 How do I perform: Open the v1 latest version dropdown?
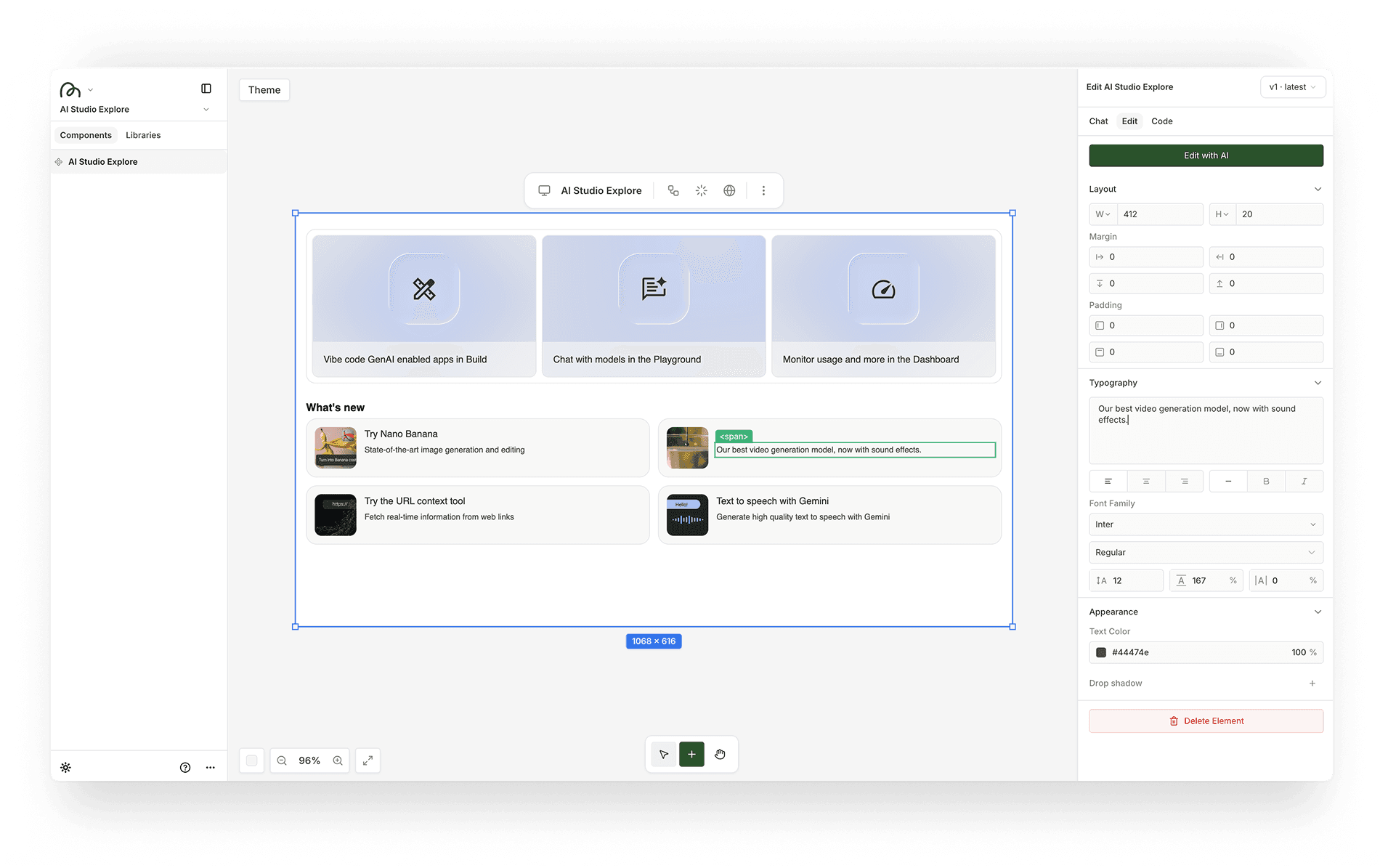tap(1292, 87)
